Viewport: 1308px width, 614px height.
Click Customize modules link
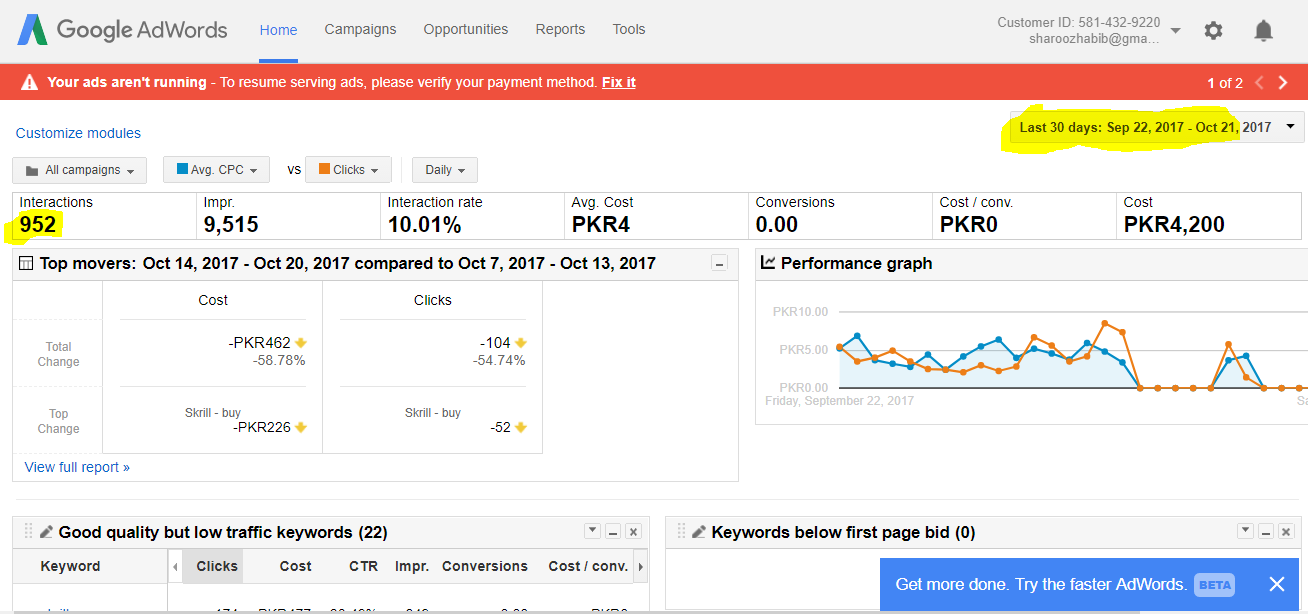(x=78, y=133)
